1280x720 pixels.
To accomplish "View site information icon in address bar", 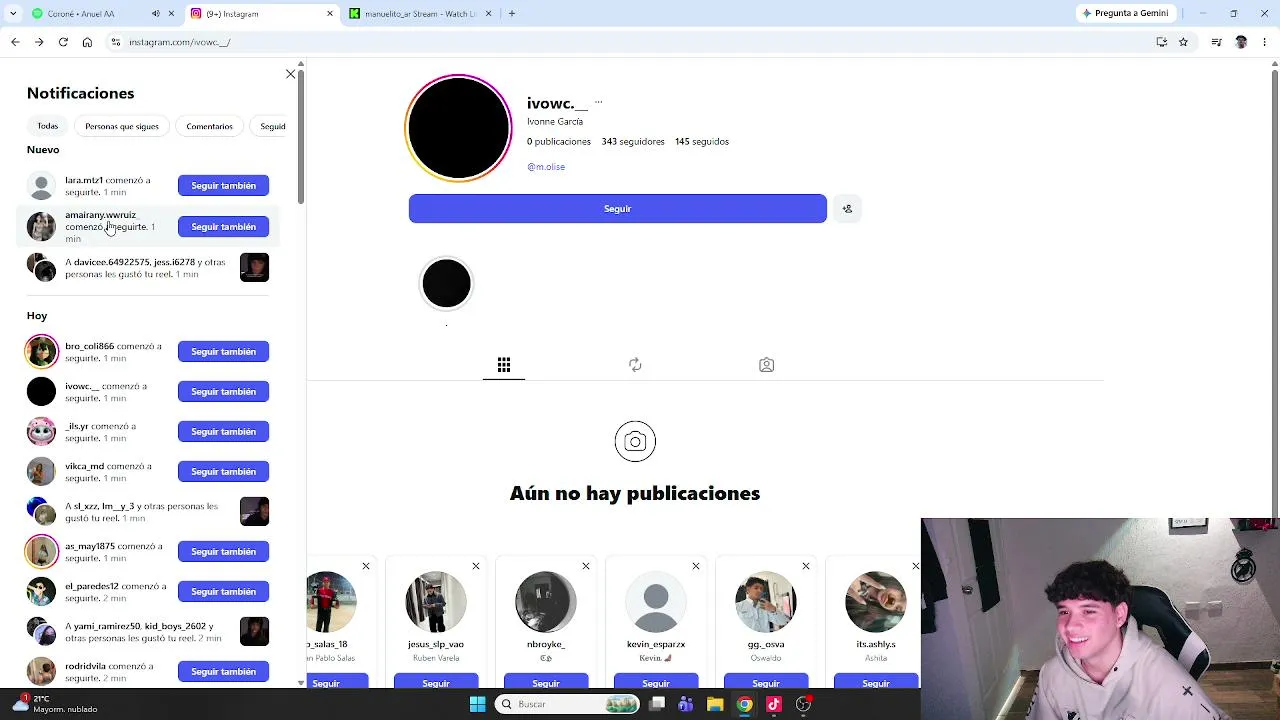I will click(x=116, y=42).
